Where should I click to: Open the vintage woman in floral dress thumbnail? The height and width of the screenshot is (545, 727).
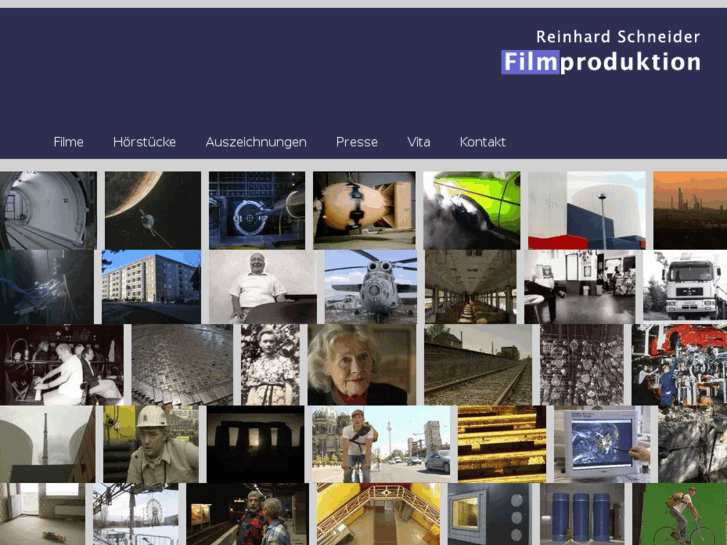(270, 365)
